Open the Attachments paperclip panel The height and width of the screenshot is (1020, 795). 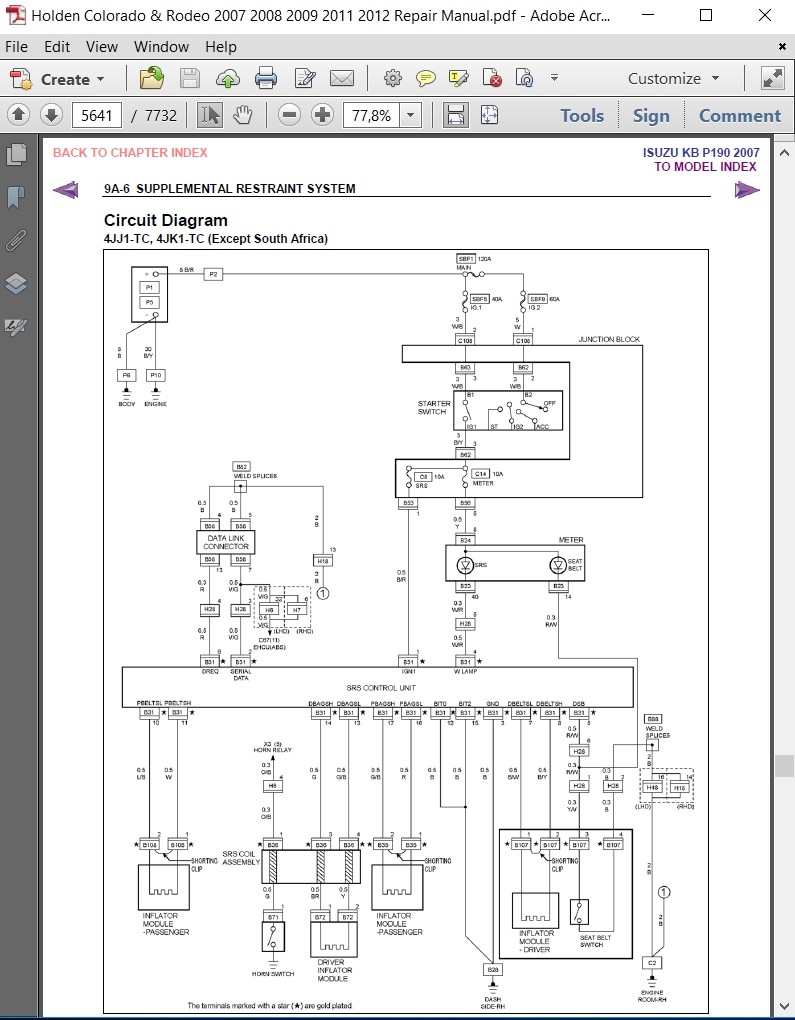[x=15, y=240]
